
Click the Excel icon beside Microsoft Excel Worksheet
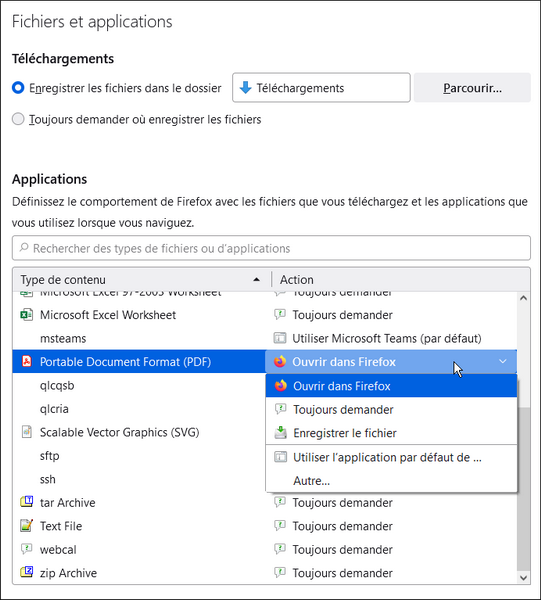pos(26,315)
